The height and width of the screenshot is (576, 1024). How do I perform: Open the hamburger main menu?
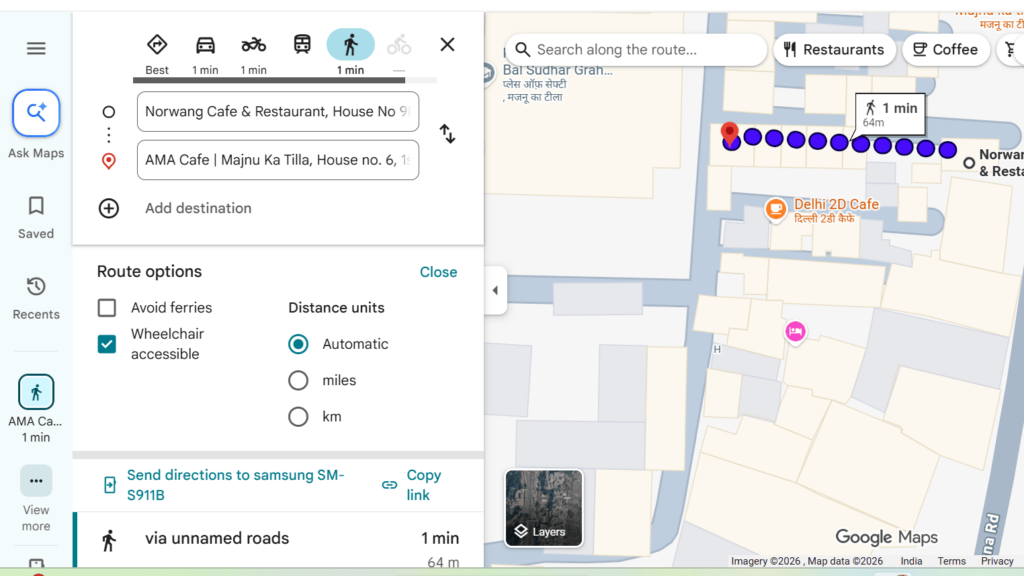pyautogui.click(x=36, y=48)
